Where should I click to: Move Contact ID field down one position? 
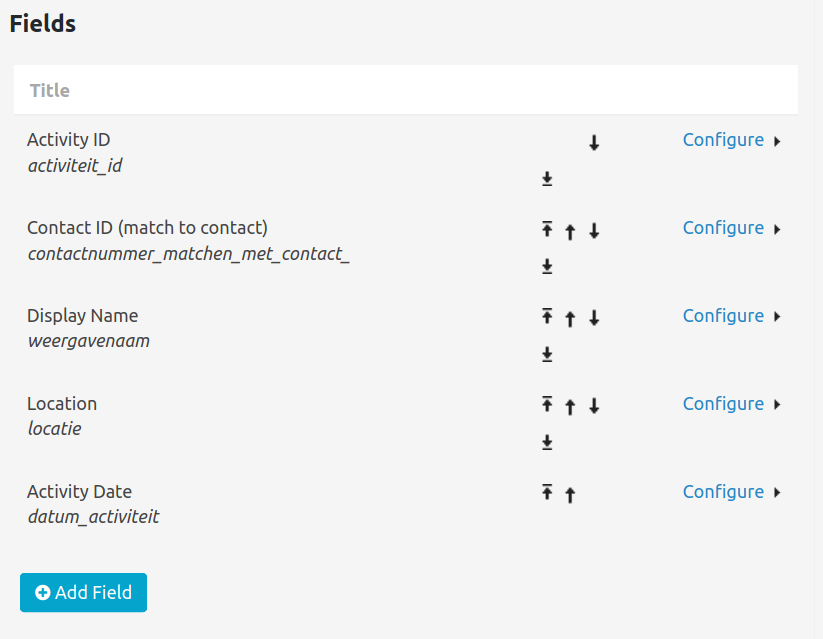(594, 231)
